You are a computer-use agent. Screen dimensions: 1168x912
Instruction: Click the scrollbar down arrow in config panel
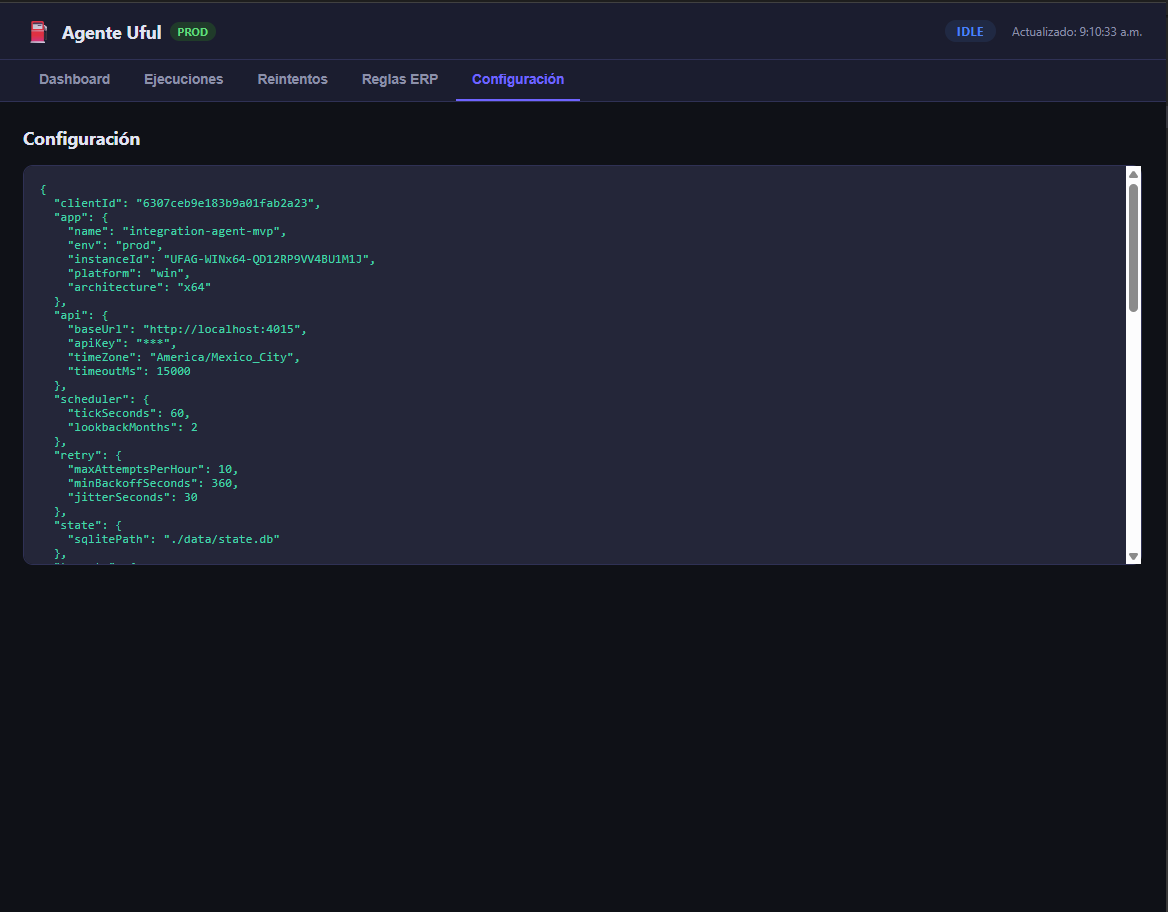(x=1133, y=556)
